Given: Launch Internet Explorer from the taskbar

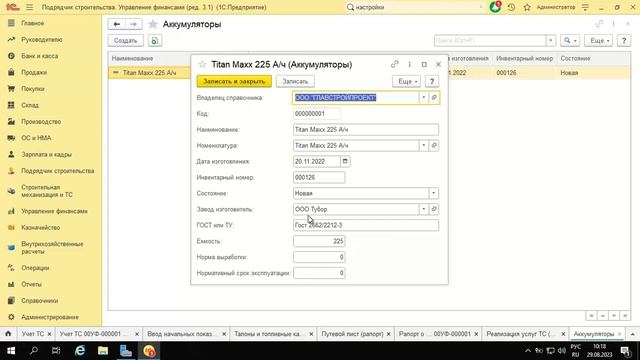Looking at the screenshot, I should pos(80,351).
